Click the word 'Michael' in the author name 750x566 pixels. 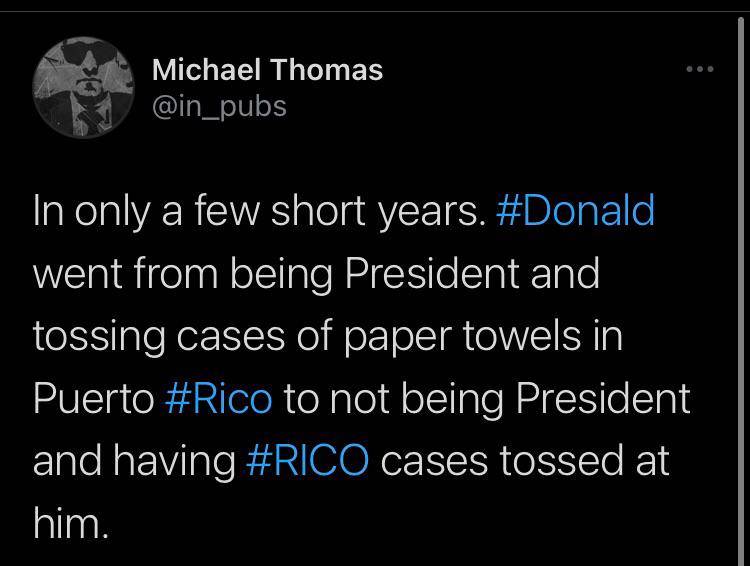[x=206, y=70]
